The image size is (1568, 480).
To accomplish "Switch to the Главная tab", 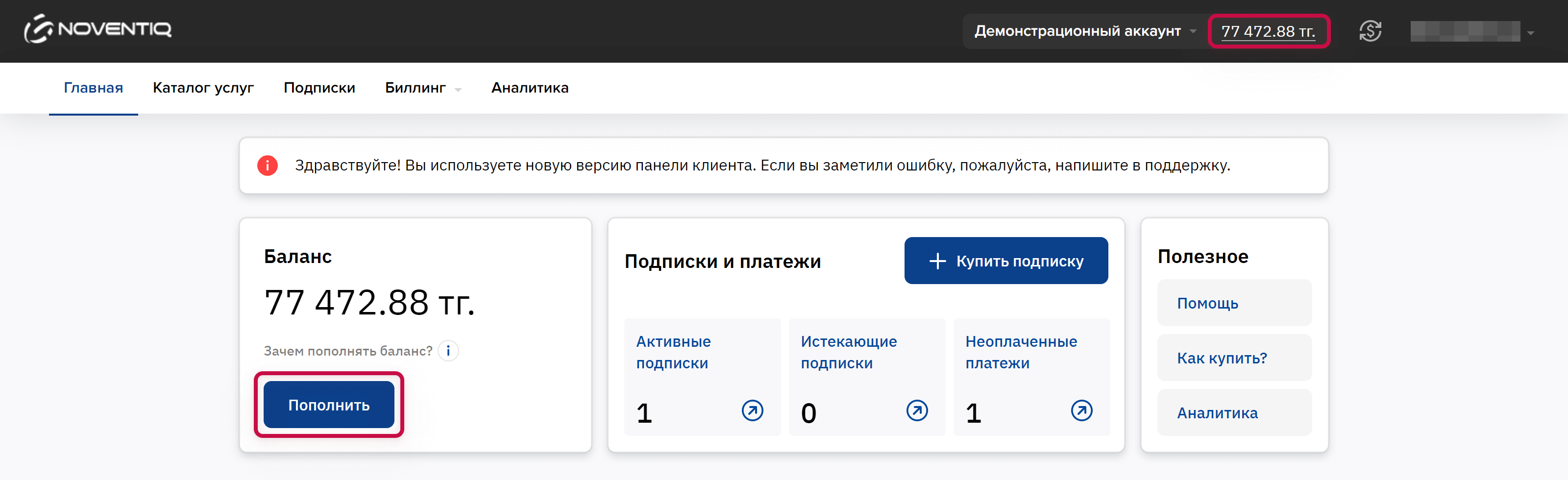I will click(93, 88).
